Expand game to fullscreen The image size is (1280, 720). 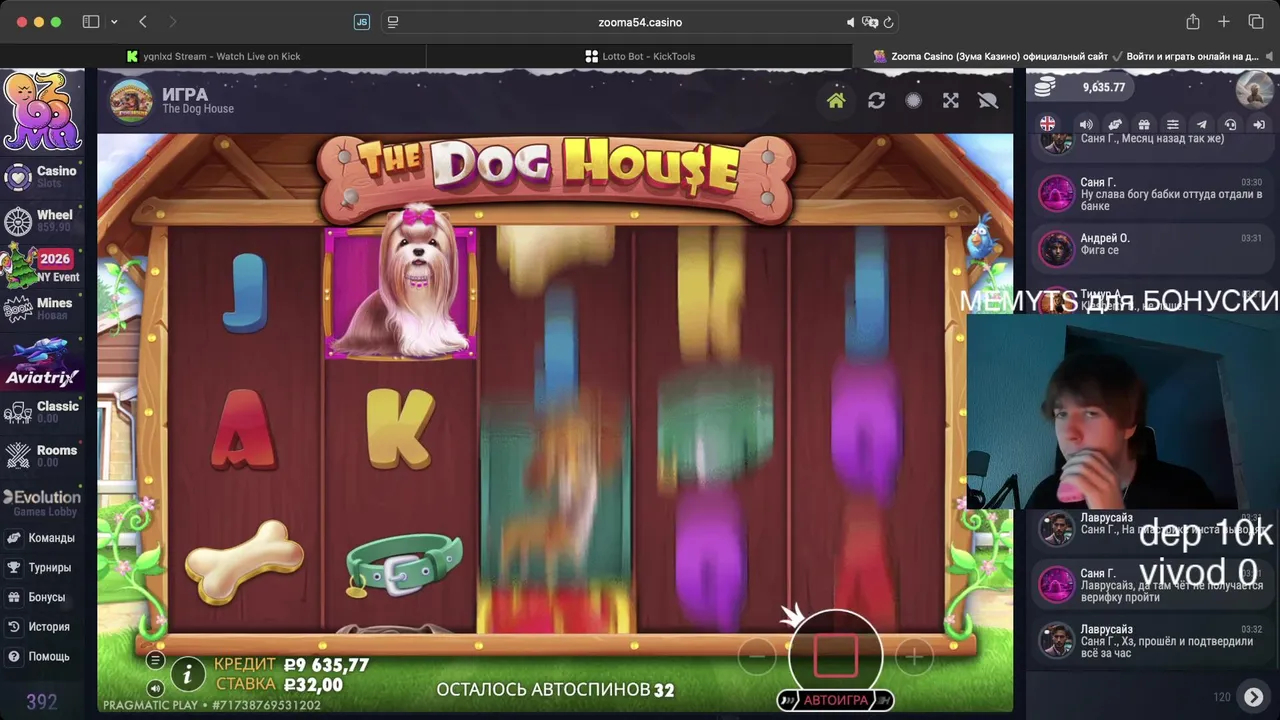[951, 101]
